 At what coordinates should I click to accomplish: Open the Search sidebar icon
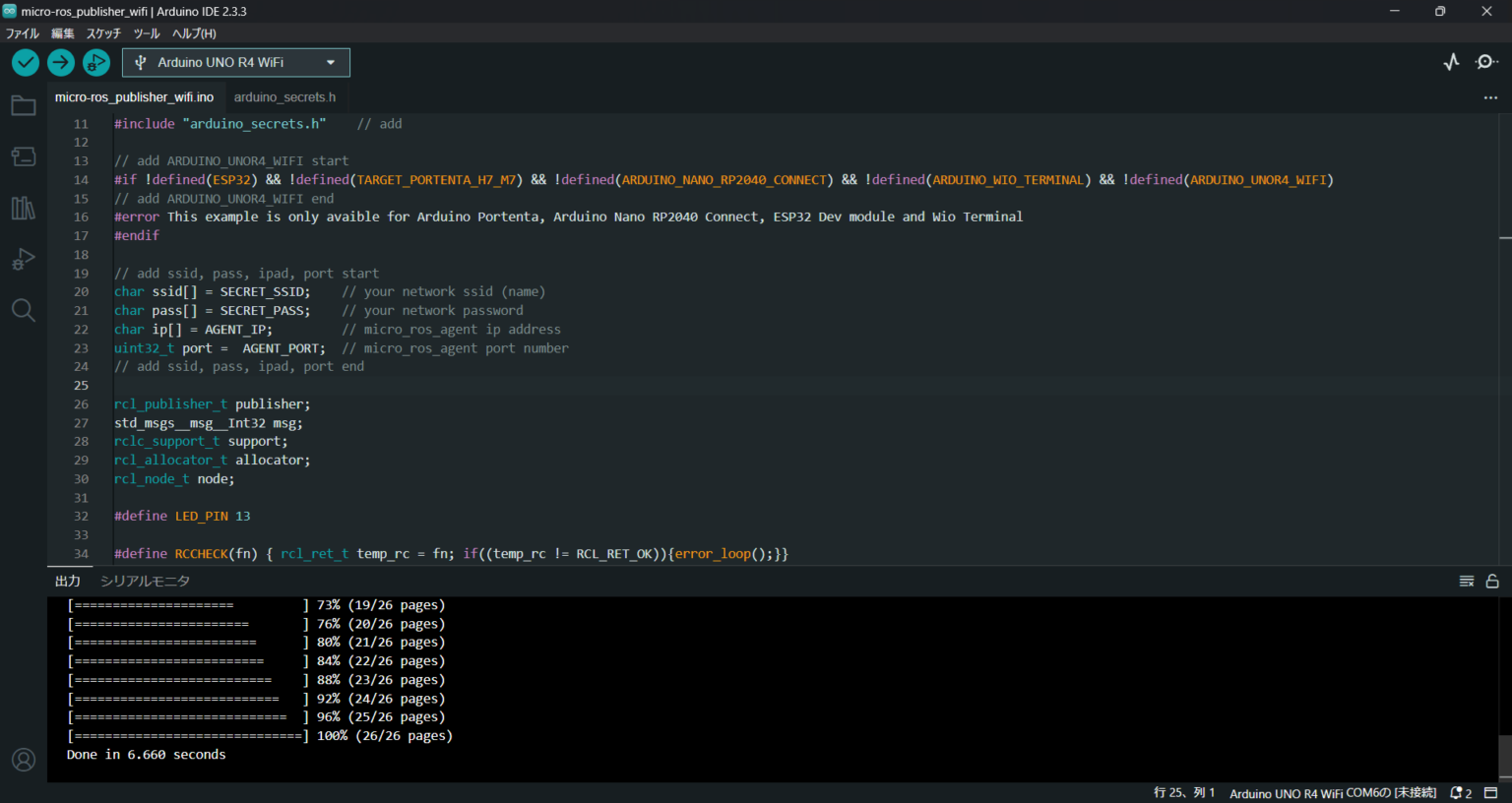24,311
